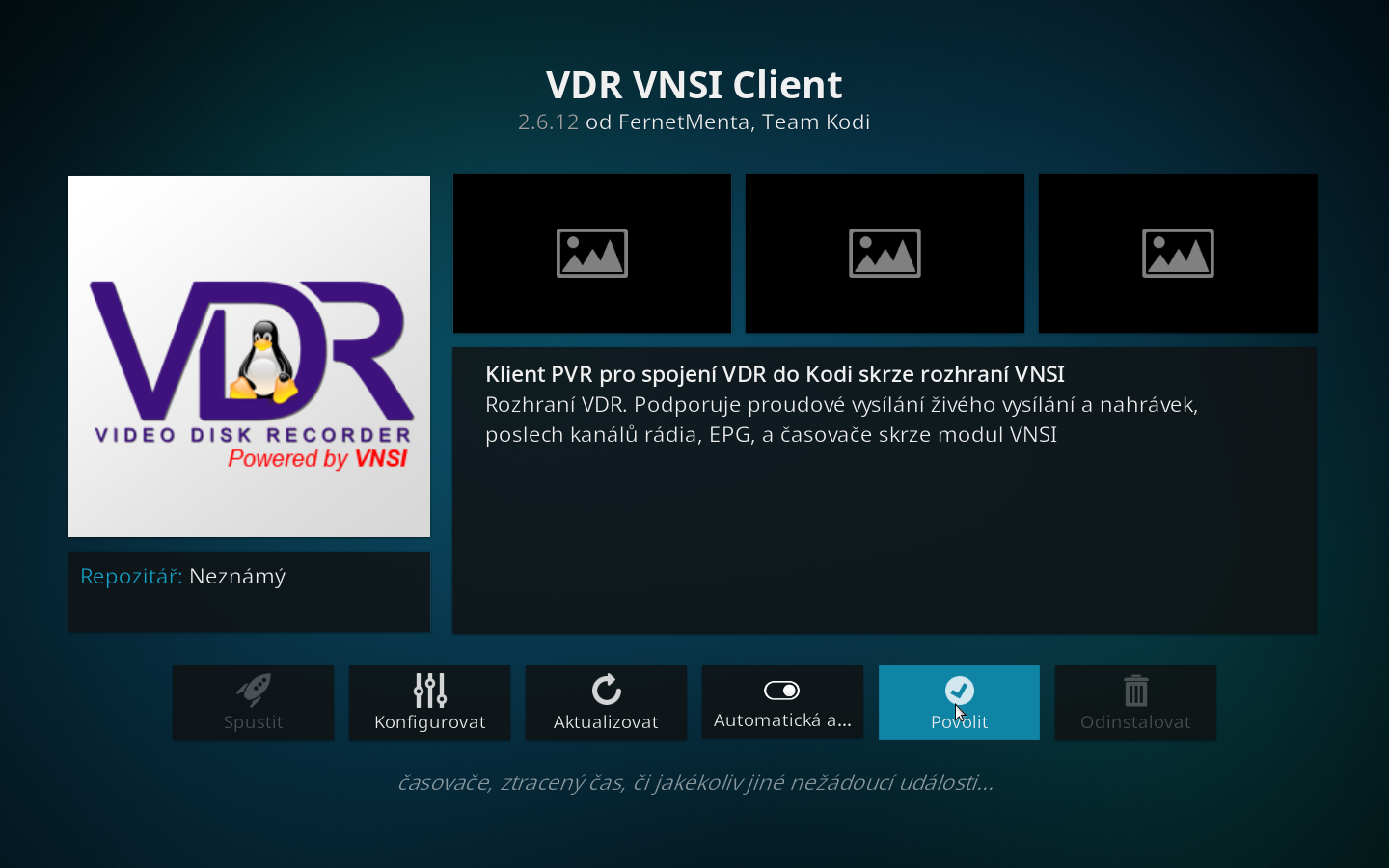Viewport: 1389px width, 868px height.
Task: Toggle Automatická aktualizace switch
Action: click(x=782, y=702)
